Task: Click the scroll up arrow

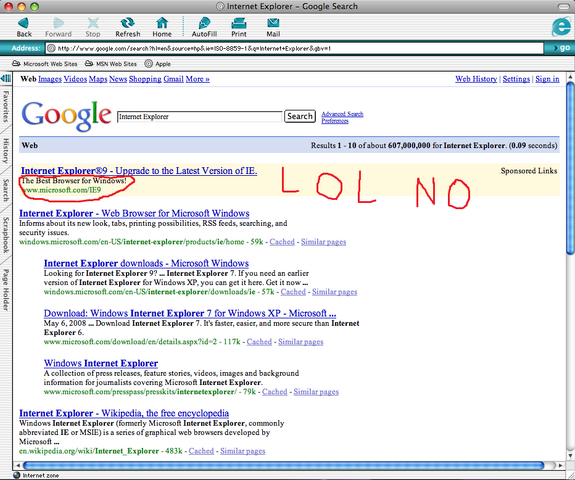Action: pos(570,77)
